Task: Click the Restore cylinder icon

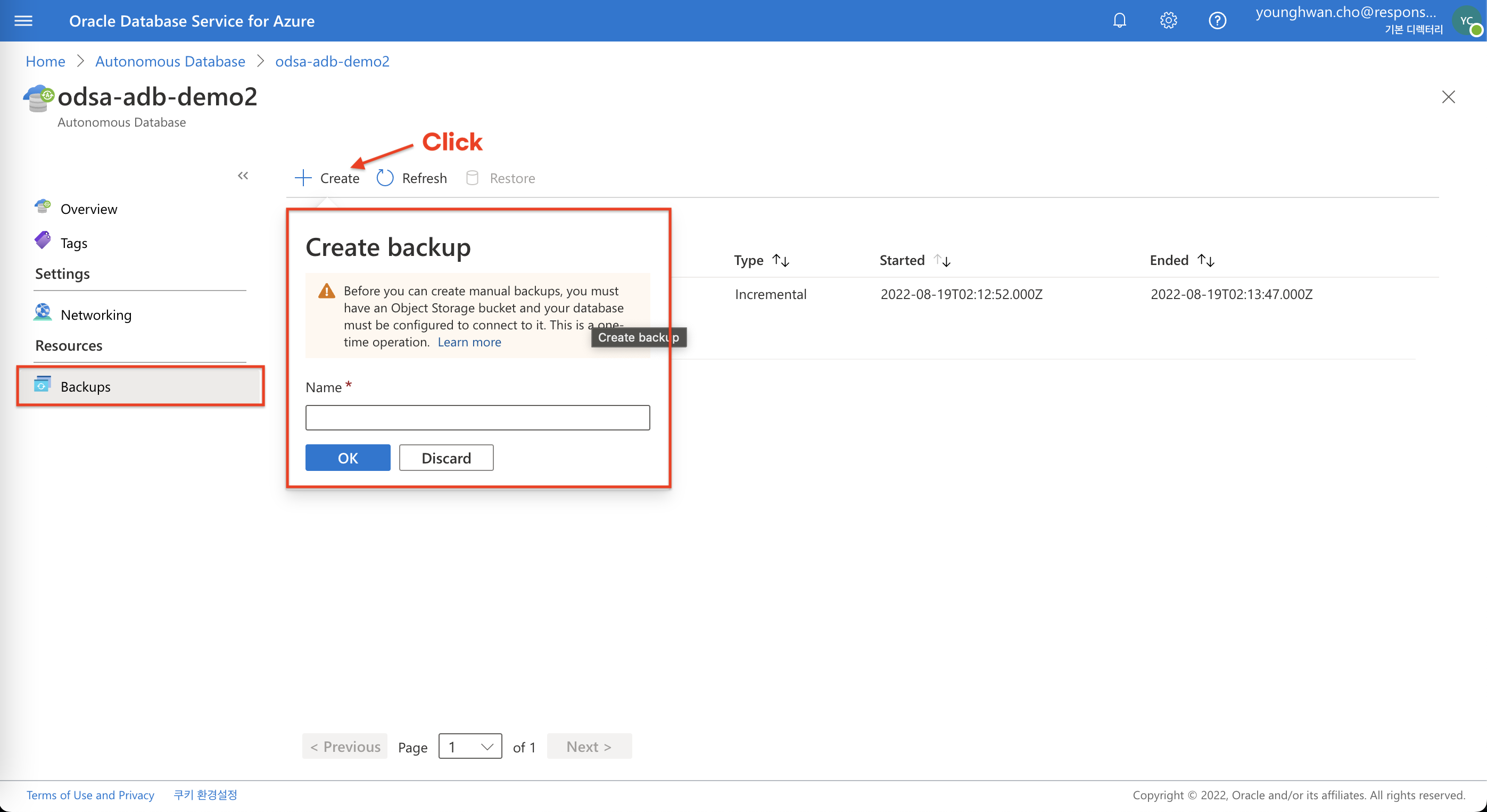Action: coord(472,178)
